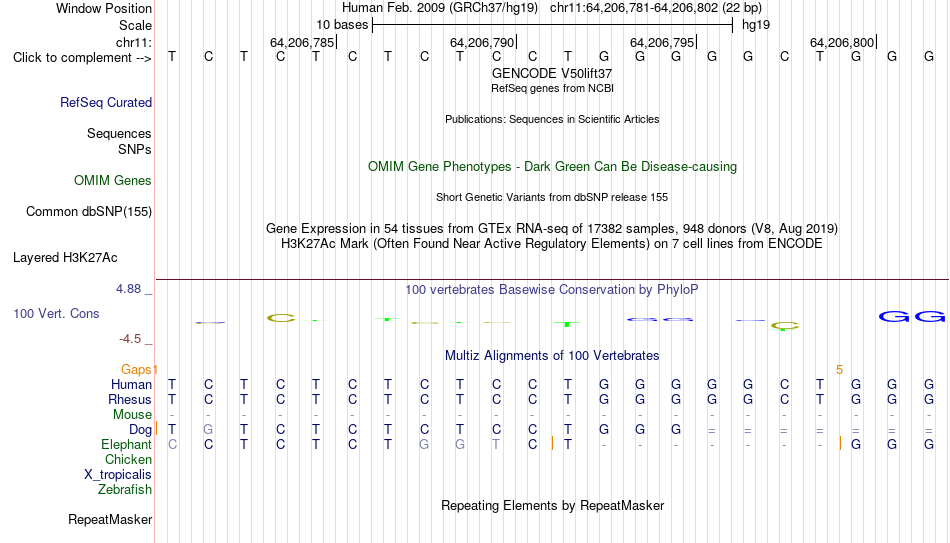The height and width of the screenshot is (543, 950).
Task: Click 'Repeating Elements by RepeatMasker' title
Action: point(552,505)
